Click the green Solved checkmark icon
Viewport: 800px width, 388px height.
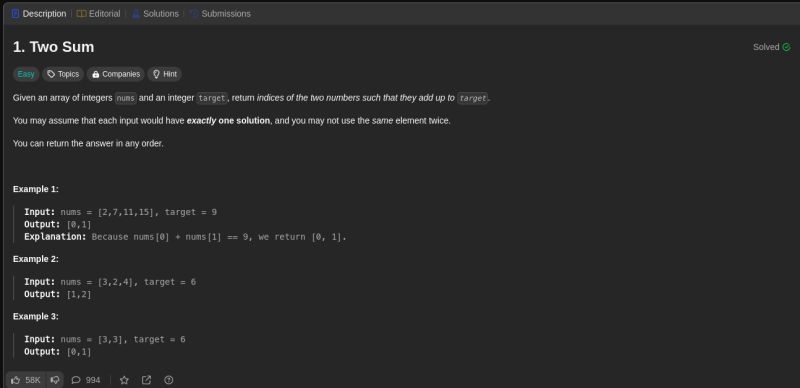click(x=786, y=47)
